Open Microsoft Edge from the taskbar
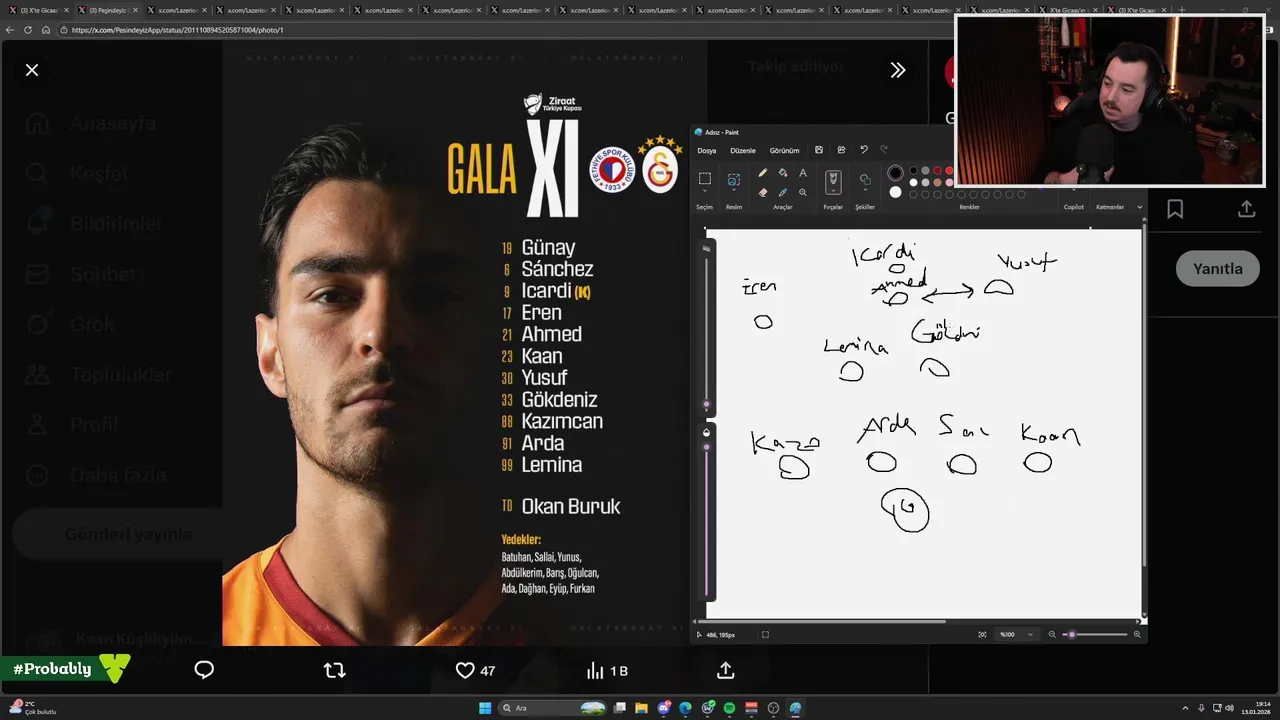 [x=685, y=708]
